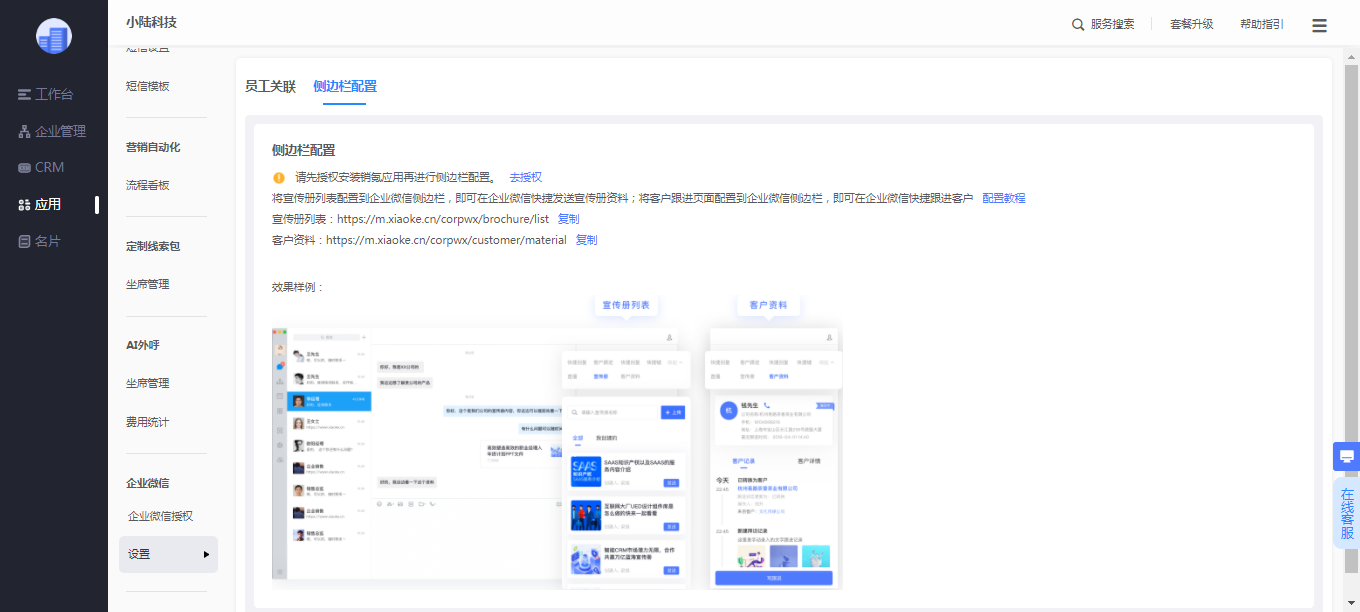This screenshot has width=1360, height=612.
Task: Open 坐席管理 under AI外呼
Action: click(x=148, y=383)
